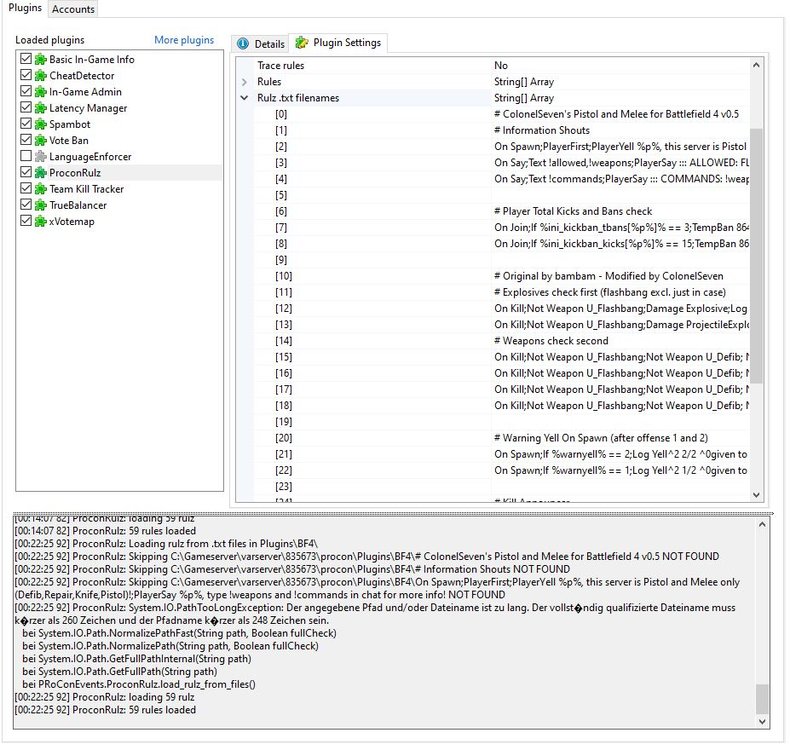
Task: Select Latency Manager in loaded plugins
Action: pyautogui.click(x=88, y=108)
